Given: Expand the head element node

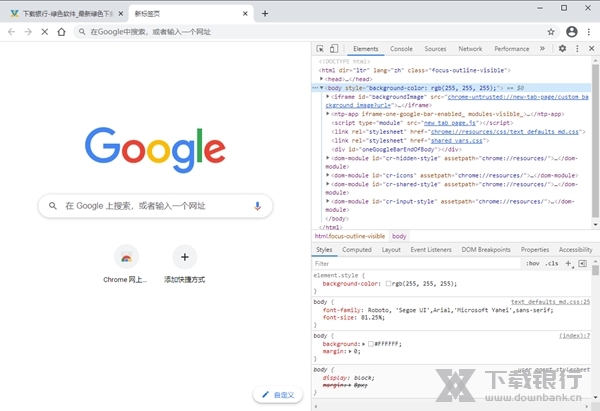Looking at the screenshot, I should [321, 79].
